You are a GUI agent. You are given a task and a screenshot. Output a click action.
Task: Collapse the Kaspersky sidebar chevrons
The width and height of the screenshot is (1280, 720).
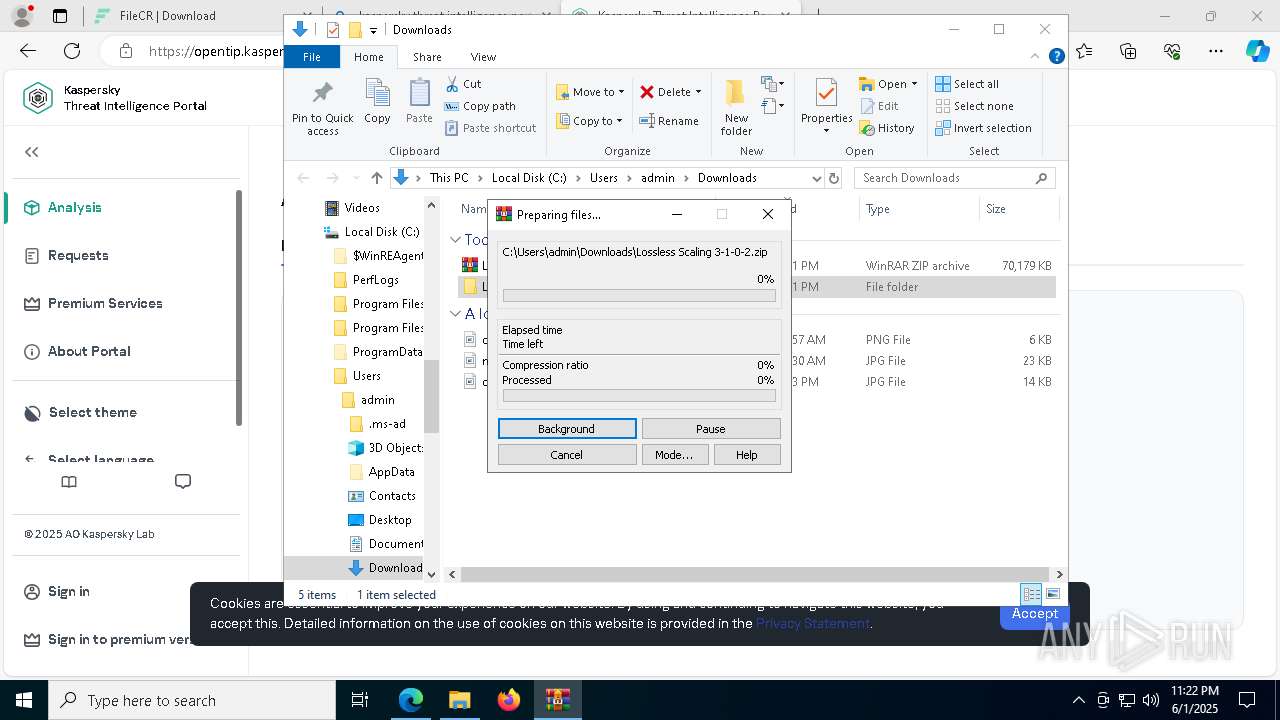(32, 152)
